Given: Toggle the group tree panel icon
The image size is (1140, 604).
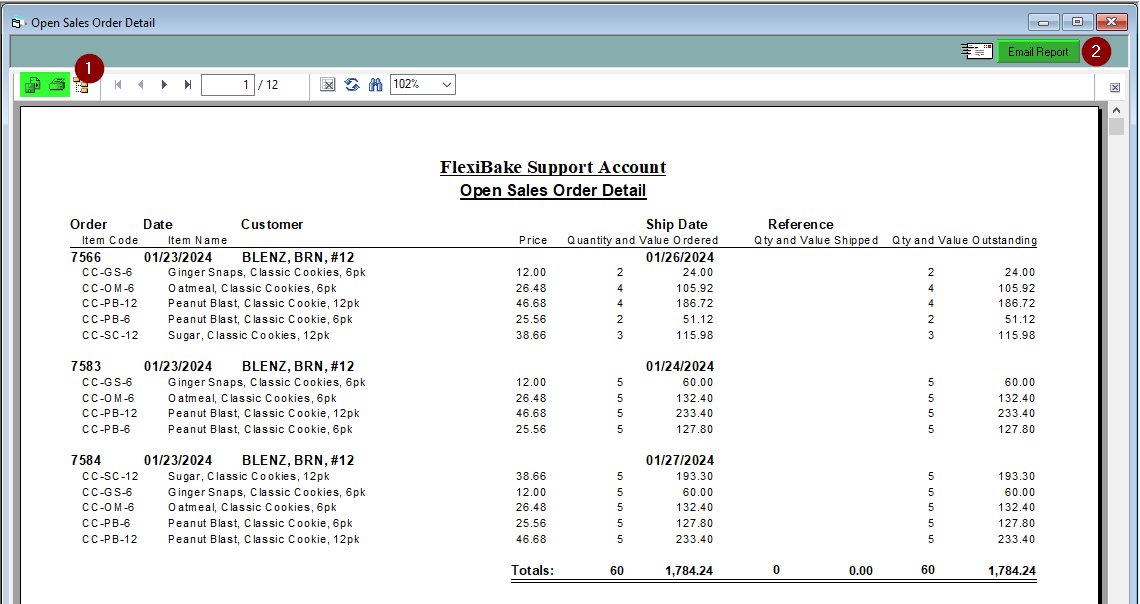Looking at the screenshot, I should pos(81,86).
